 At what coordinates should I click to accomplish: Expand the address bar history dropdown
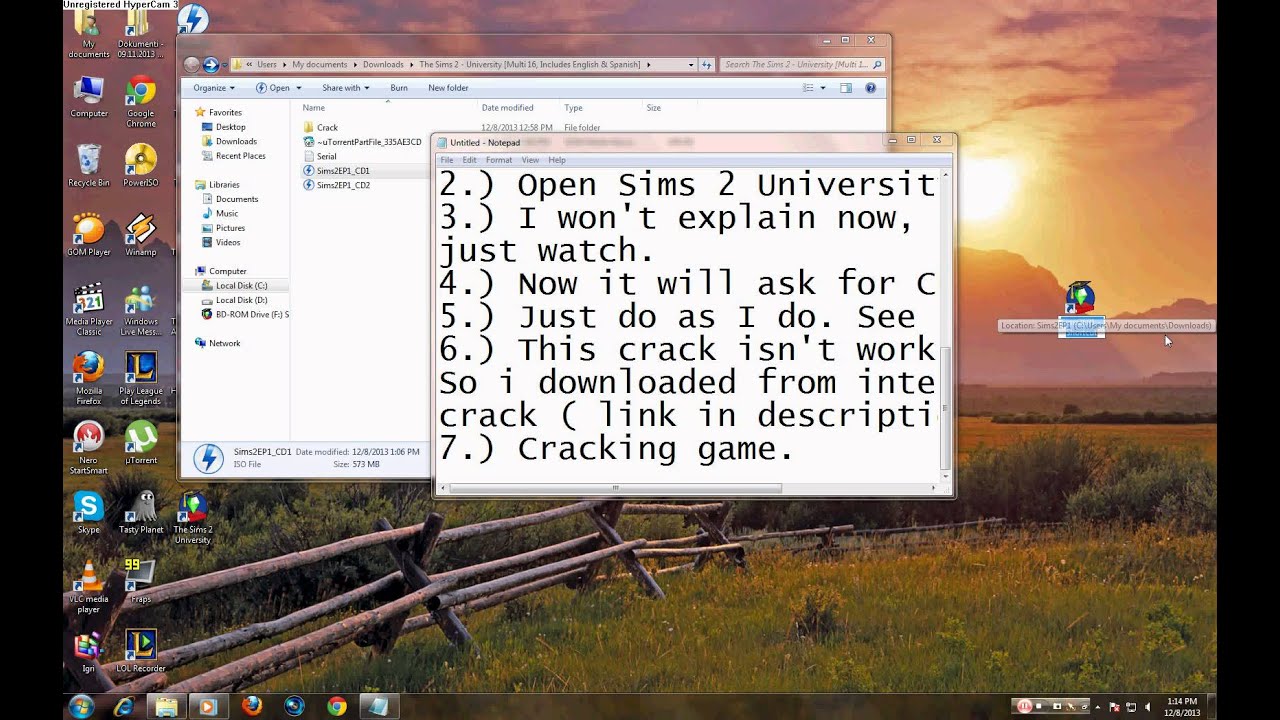691,64
